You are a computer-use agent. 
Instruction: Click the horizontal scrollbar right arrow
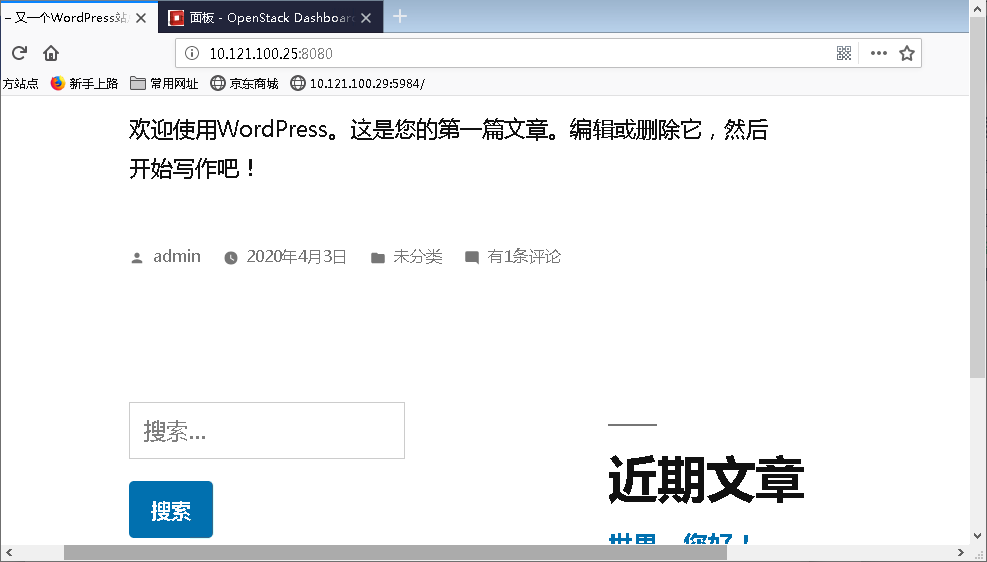961,553
